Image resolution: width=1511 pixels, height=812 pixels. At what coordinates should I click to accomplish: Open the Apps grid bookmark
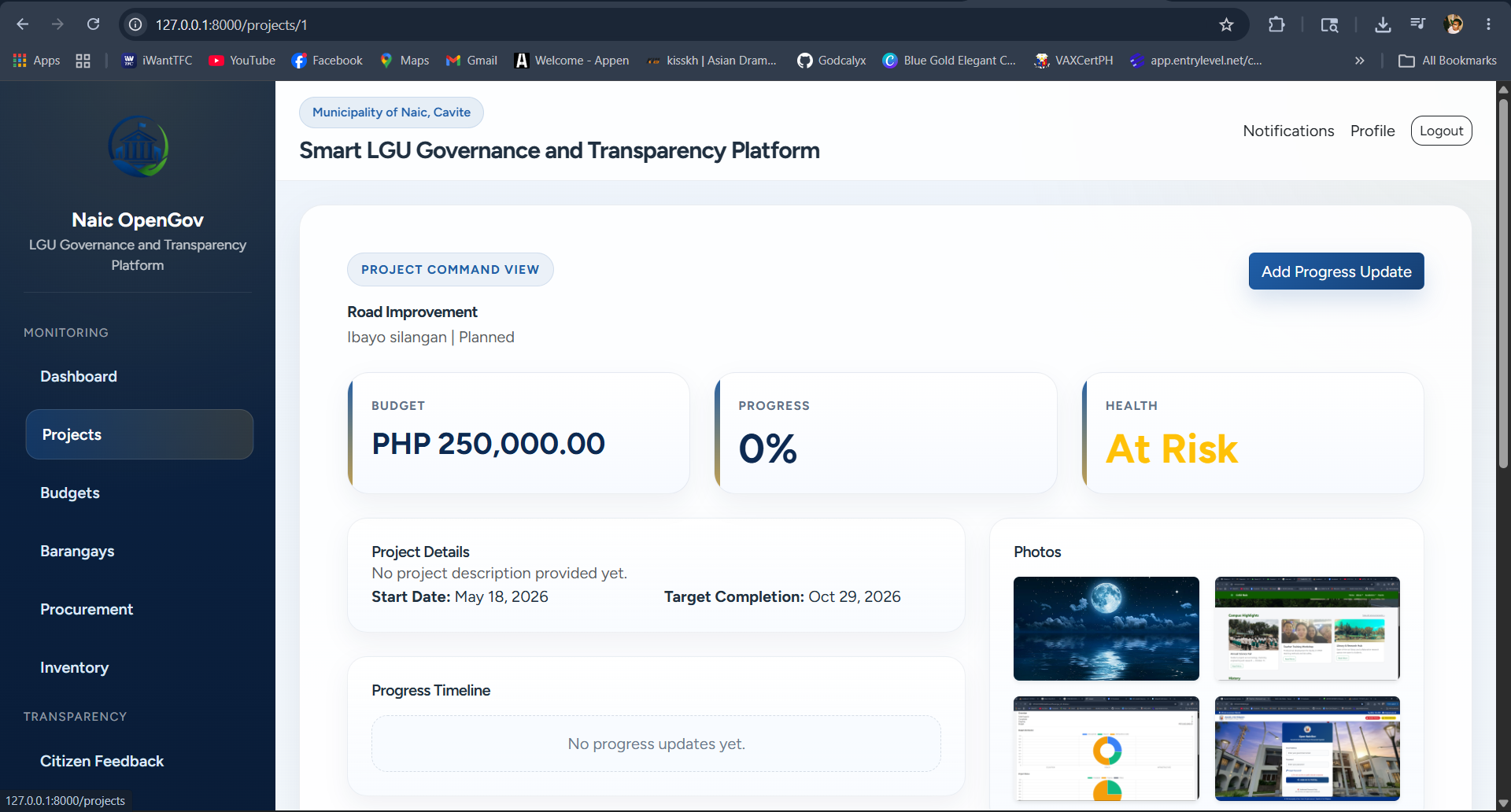(x=37, y=61)
